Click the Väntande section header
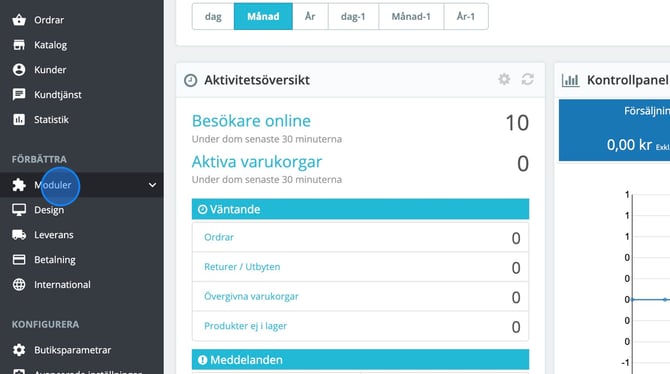The height and width of the screenshot is (374, 670). click(360, 209)
